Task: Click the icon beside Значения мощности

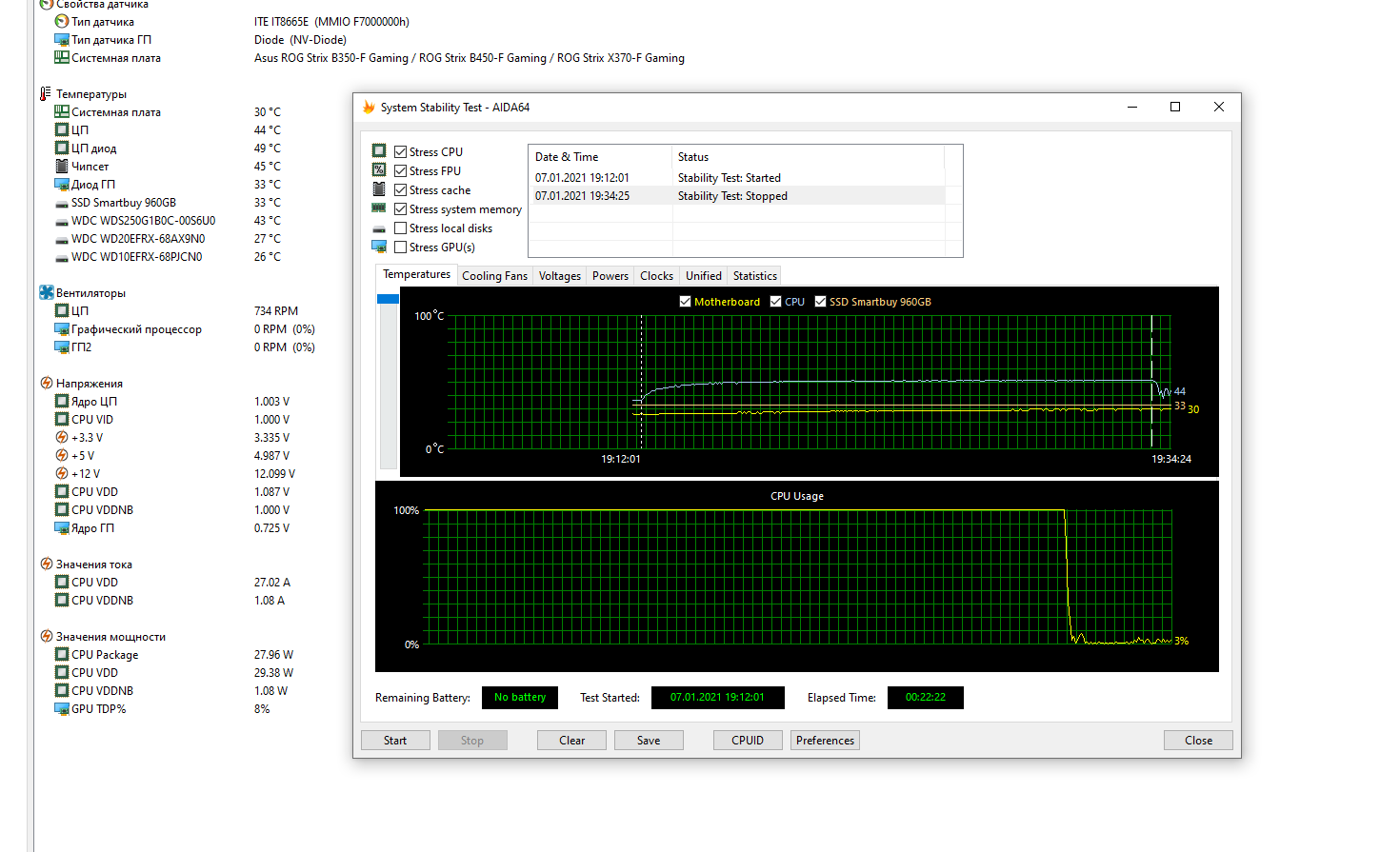Action: click(46, 636)
